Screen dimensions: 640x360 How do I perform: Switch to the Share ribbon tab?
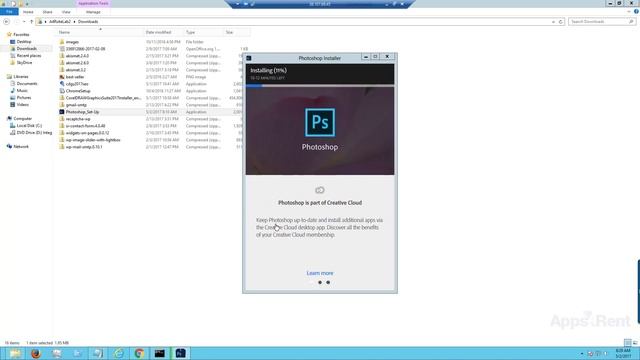(x=47, y=12)
